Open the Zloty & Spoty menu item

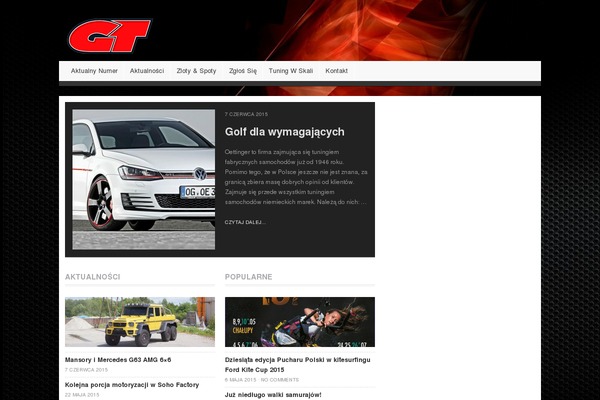click(x=196, y=71)
